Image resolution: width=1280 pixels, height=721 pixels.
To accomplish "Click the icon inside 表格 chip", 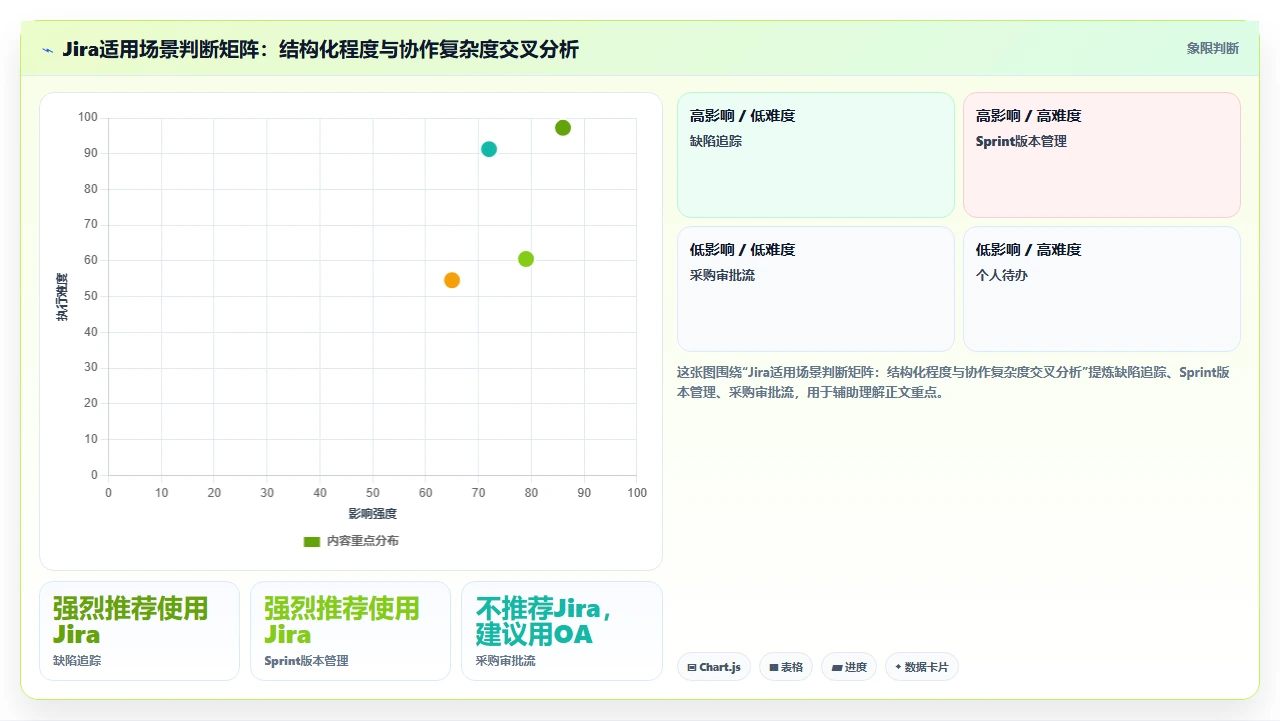I will (774, 667).
